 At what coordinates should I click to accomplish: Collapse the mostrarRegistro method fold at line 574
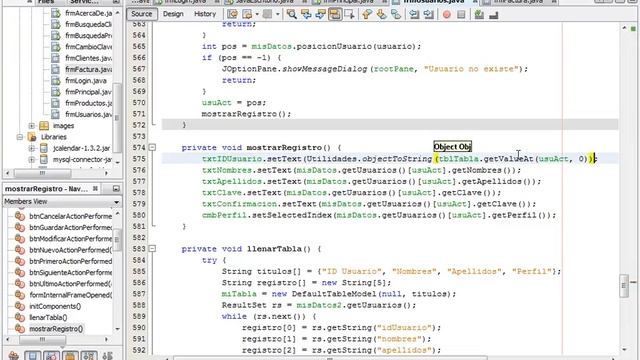(x=152, y=147)
